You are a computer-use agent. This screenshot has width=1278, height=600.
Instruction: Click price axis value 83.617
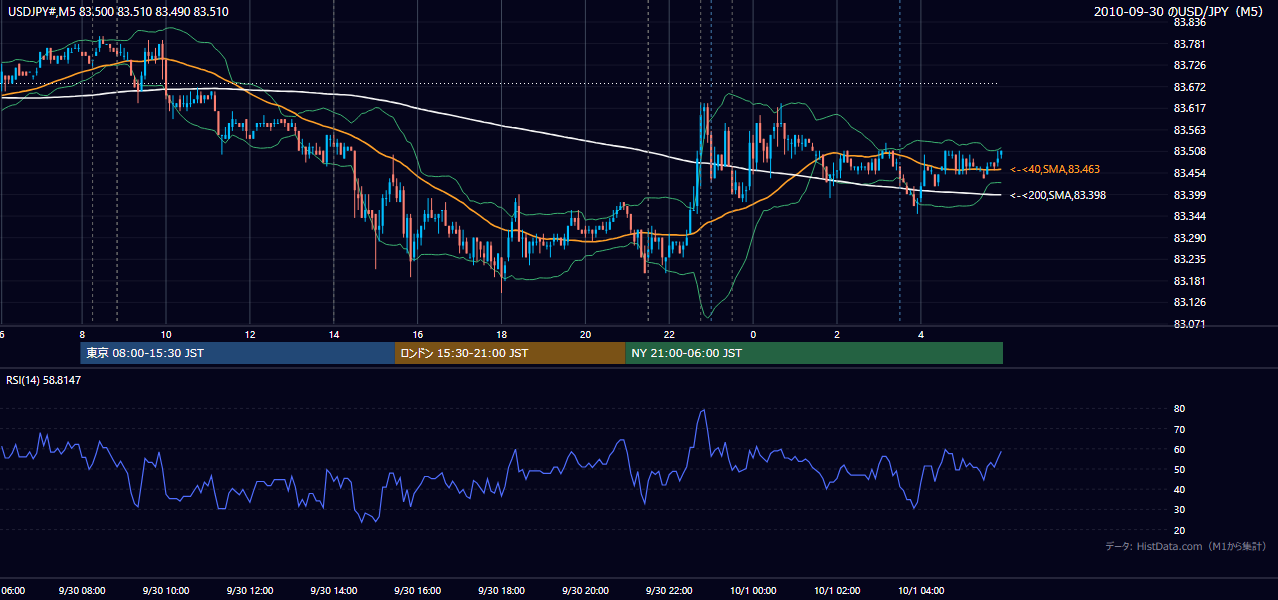(1189, 108)
